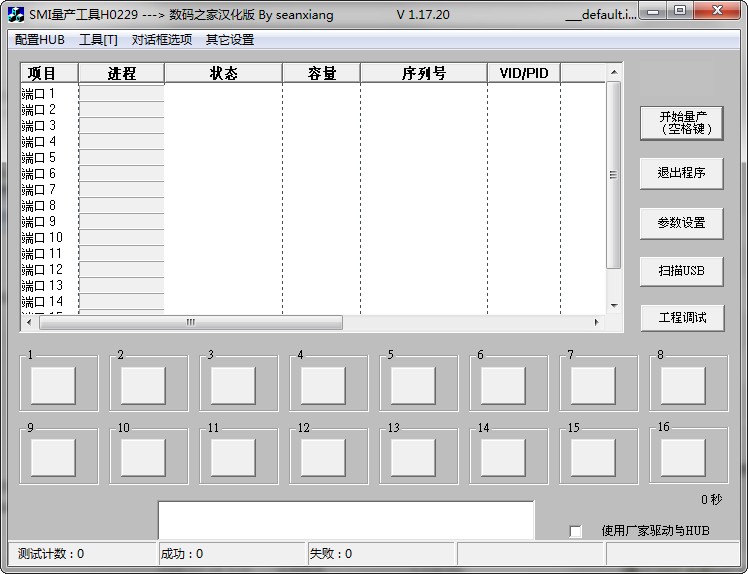Click port slot 12 box
This screenshot has width=748, height=574.
point(323,458)
